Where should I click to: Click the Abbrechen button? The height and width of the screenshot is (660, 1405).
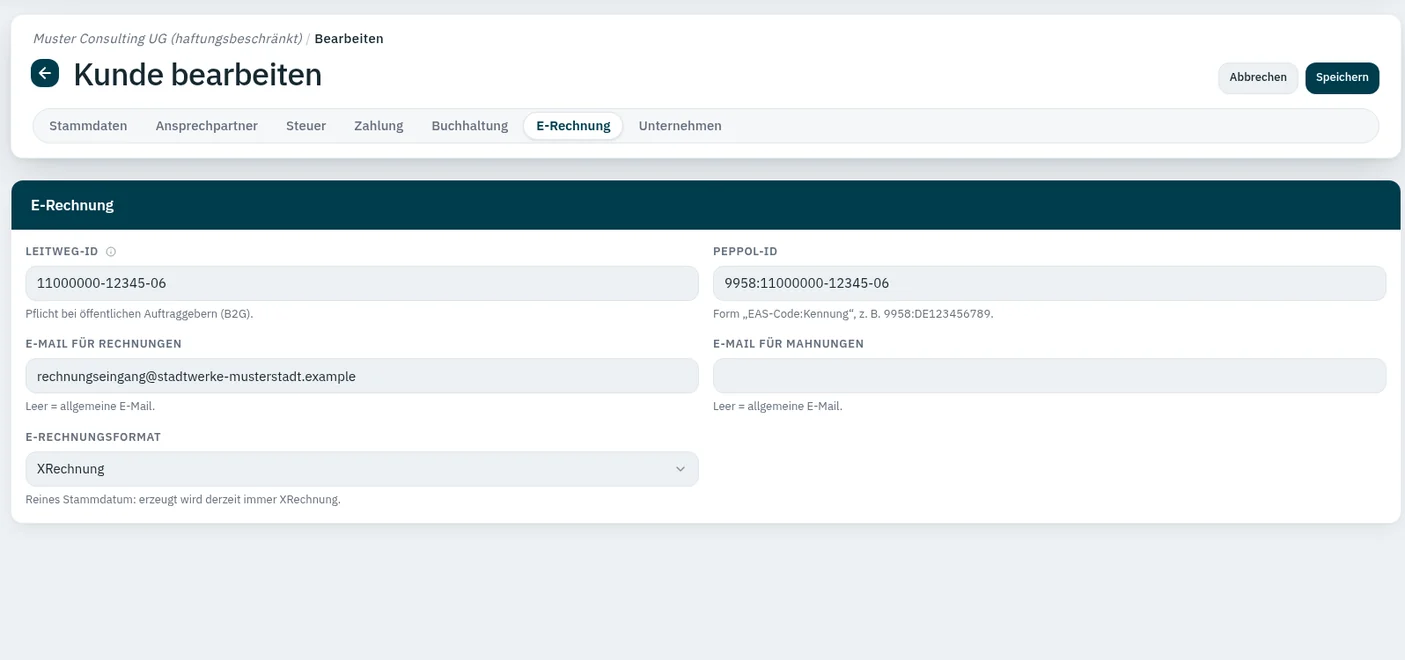click(1258, 78)
